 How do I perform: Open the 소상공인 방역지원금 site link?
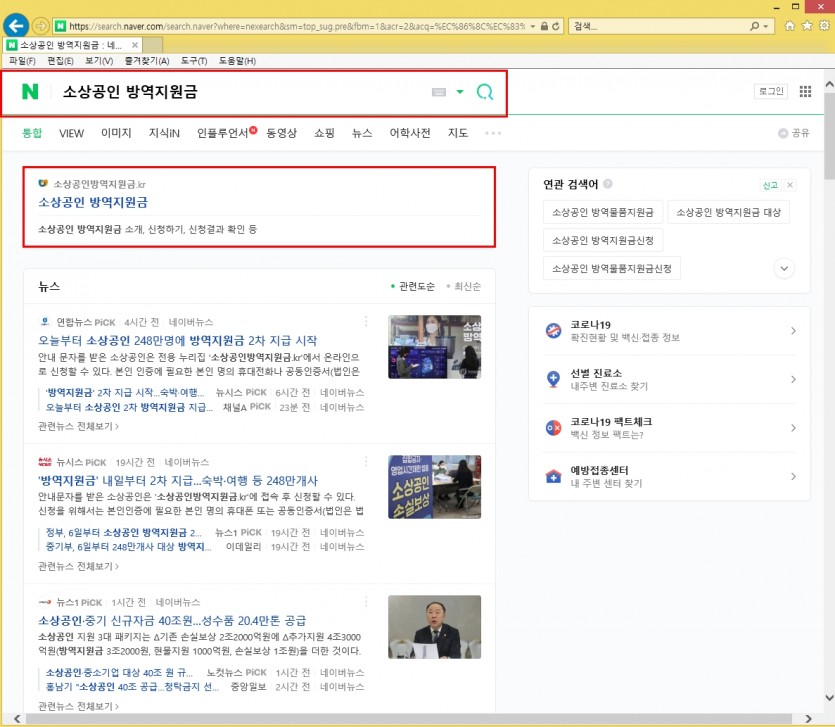(93, 203)
